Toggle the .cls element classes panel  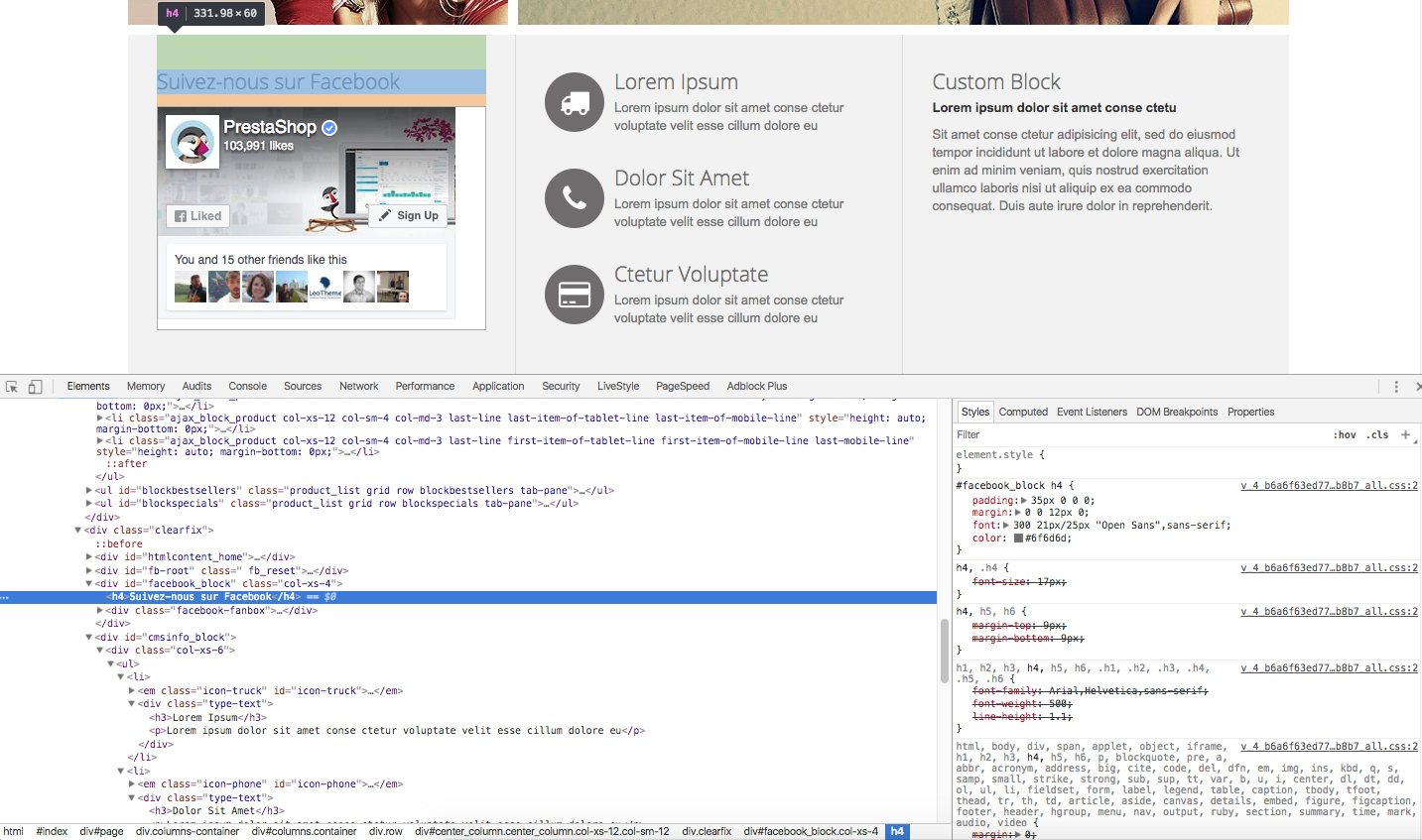1377,435
